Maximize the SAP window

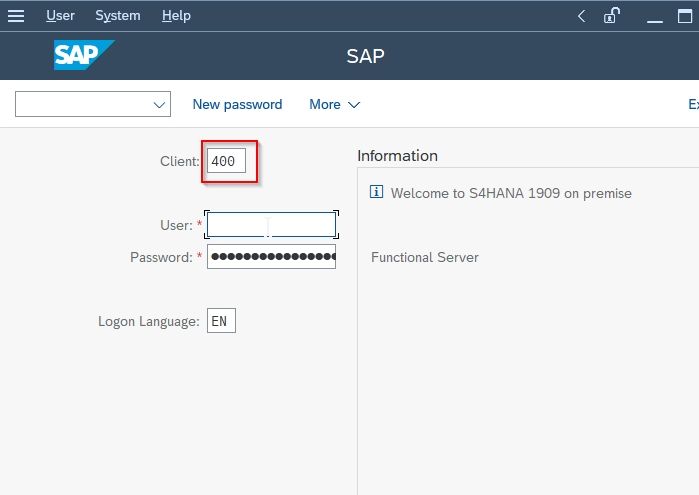coord(685,16)
